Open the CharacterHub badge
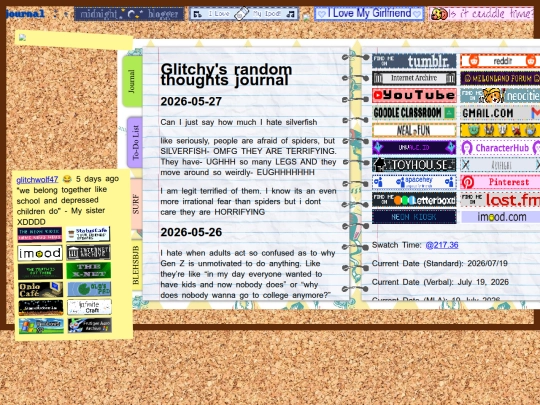The height and width of the screenshot is (405, 540). click(x=500, y=148)
